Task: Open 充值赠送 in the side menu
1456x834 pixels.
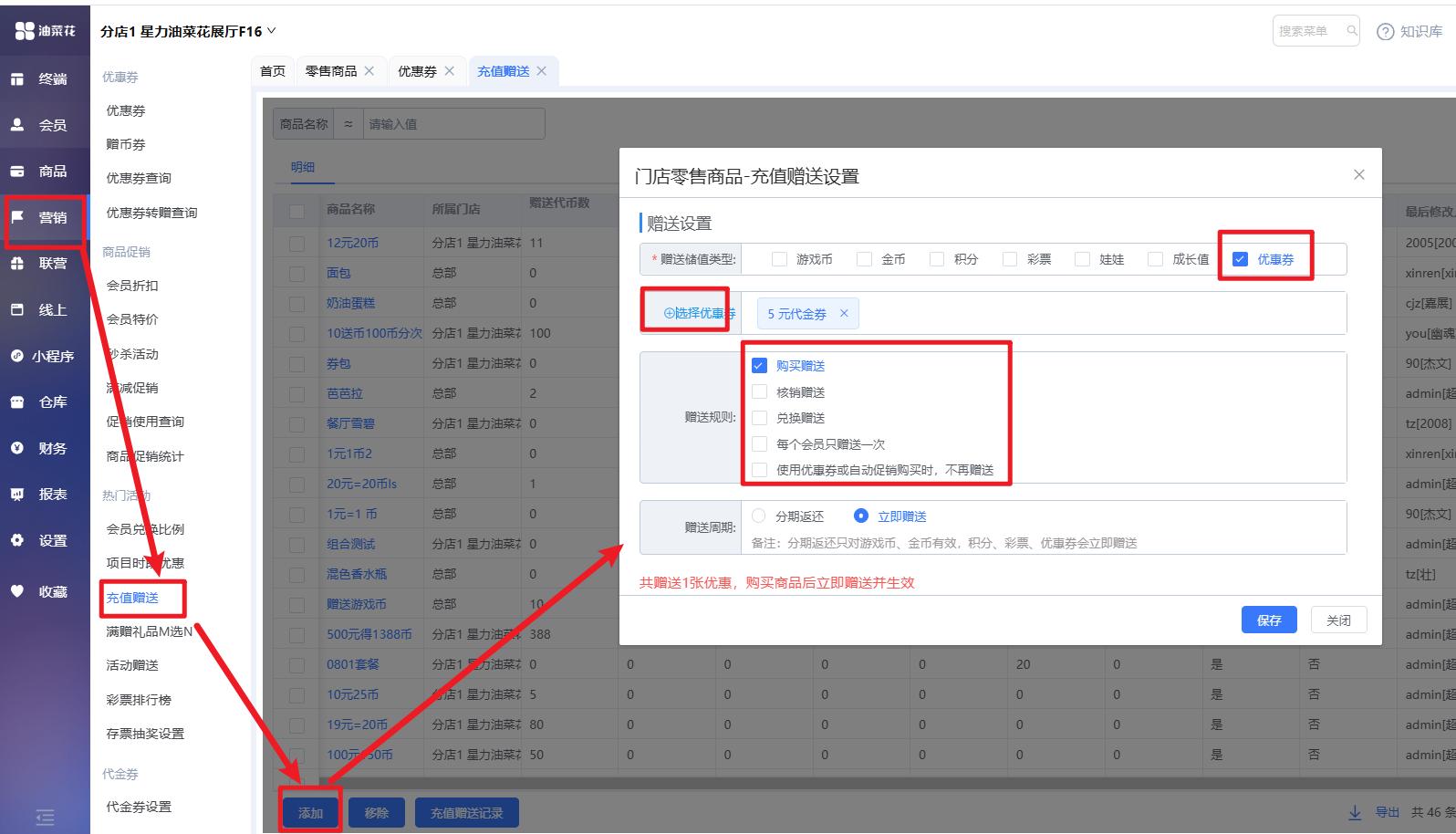Action: [133, 598]
